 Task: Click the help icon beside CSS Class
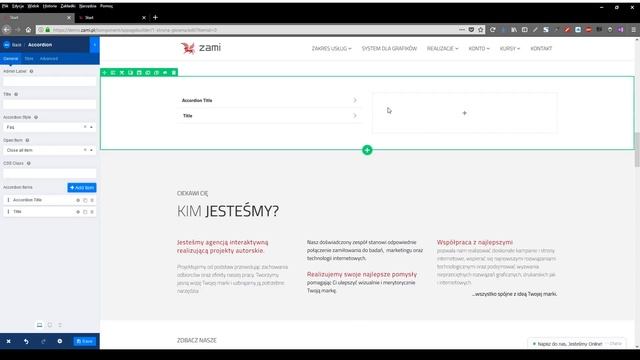click(x=29, y=163)
